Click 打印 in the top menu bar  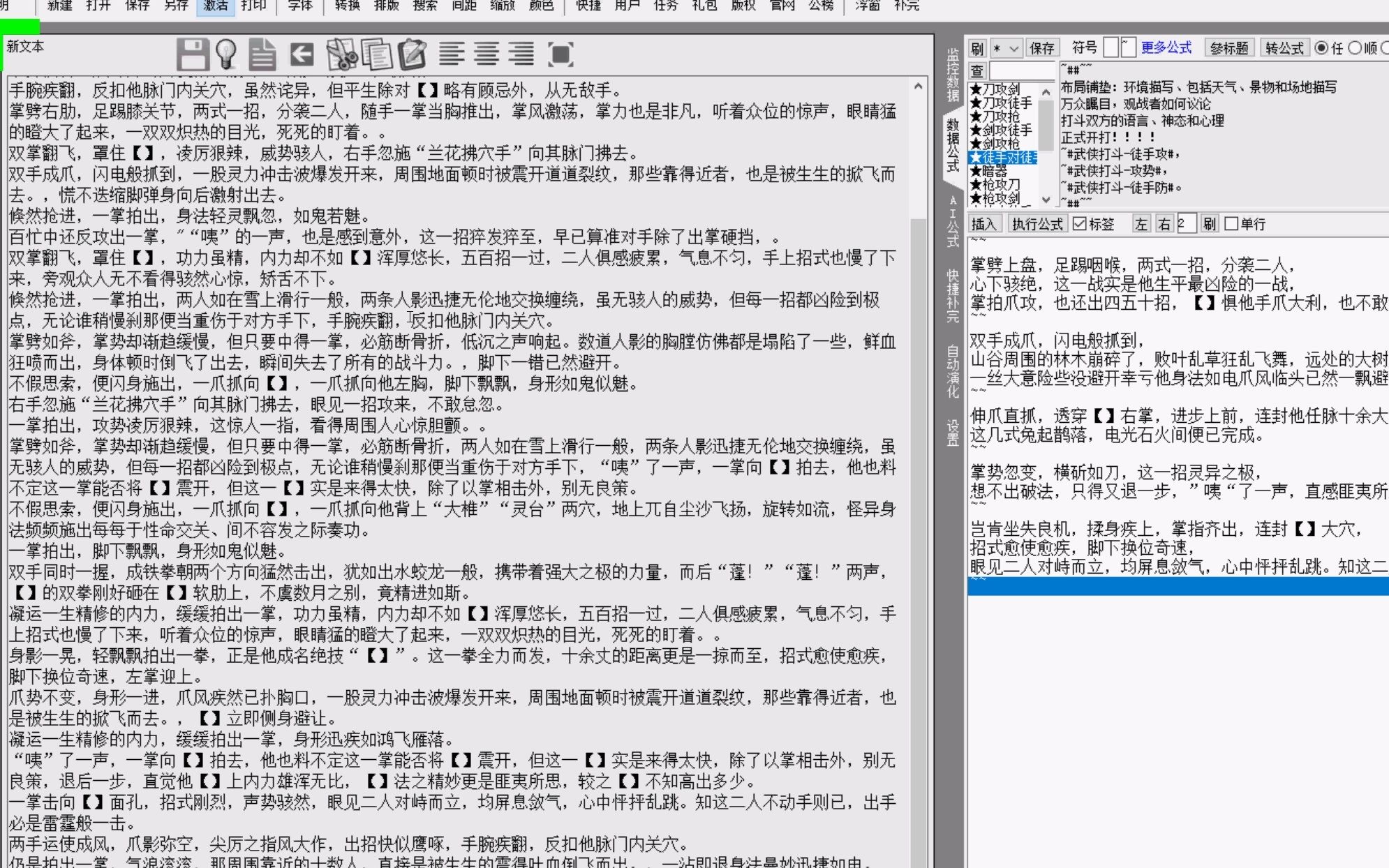(253, 6)
